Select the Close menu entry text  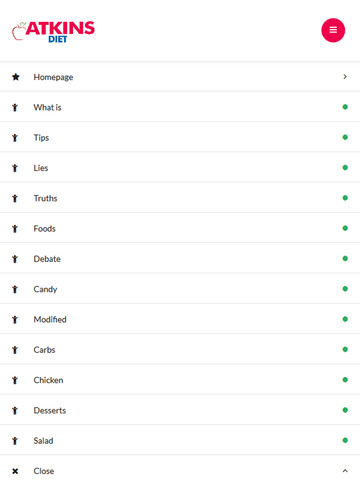[44, 471]
